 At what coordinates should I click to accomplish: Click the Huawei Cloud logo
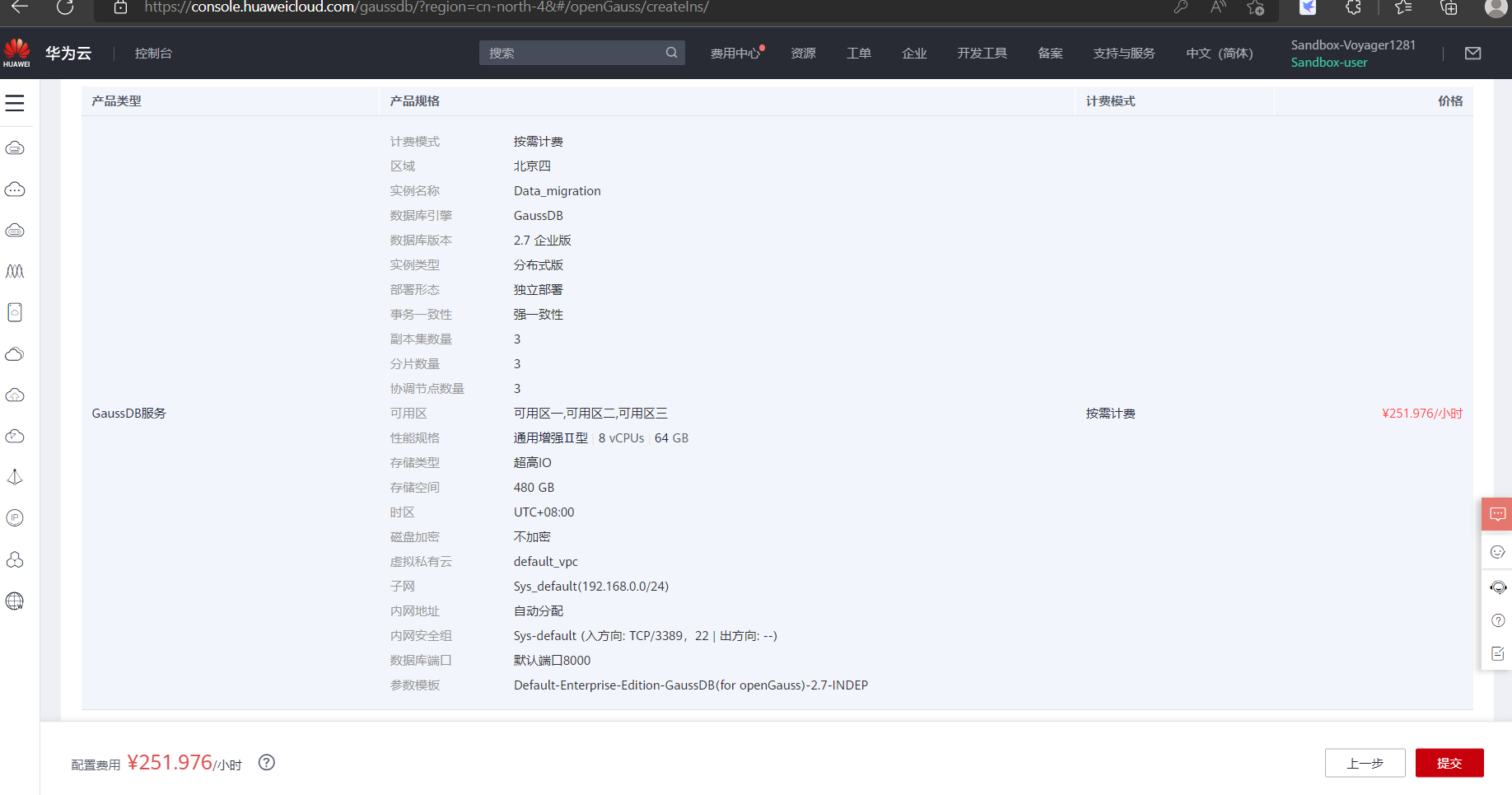pyautogui.click(x=16, y=53)
